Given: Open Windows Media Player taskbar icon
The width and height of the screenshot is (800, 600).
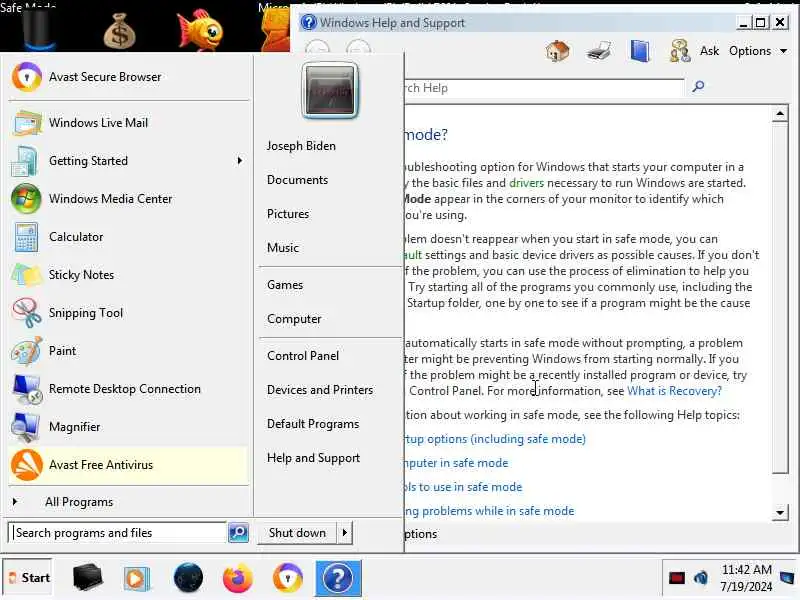Looking at the screenshot, I should 136,579.
